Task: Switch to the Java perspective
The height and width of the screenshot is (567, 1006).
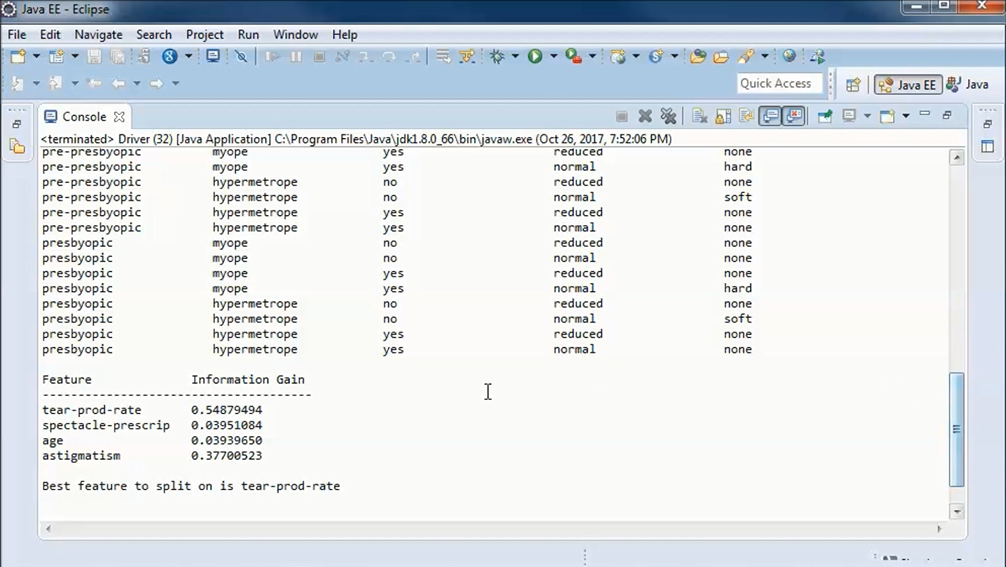Action: pos(968,85)
